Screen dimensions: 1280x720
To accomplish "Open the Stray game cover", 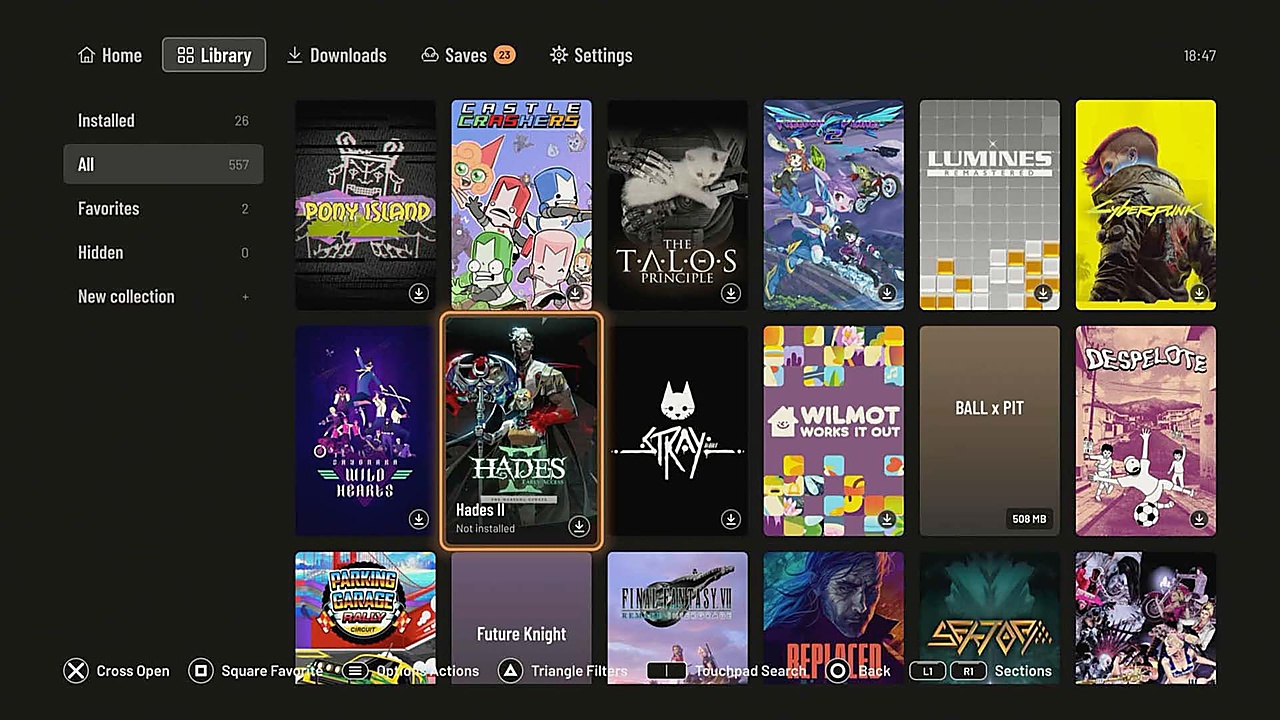I will [x=677, y=431].
